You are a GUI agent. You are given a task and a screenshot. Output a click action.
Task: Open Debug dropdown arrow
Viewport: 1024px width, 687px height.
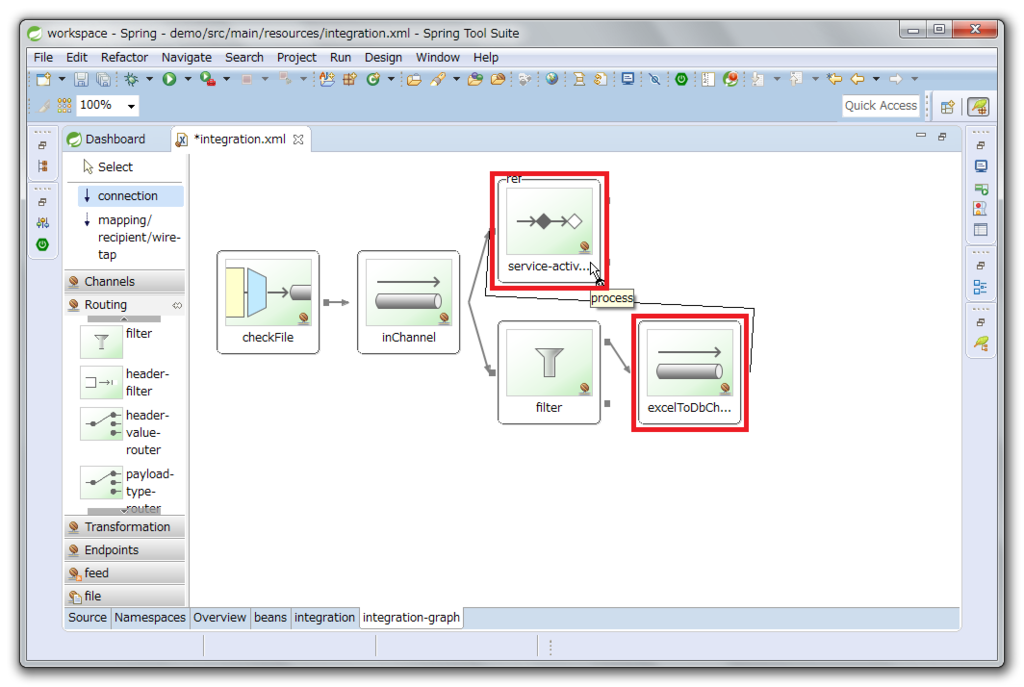tap(149, 79)
